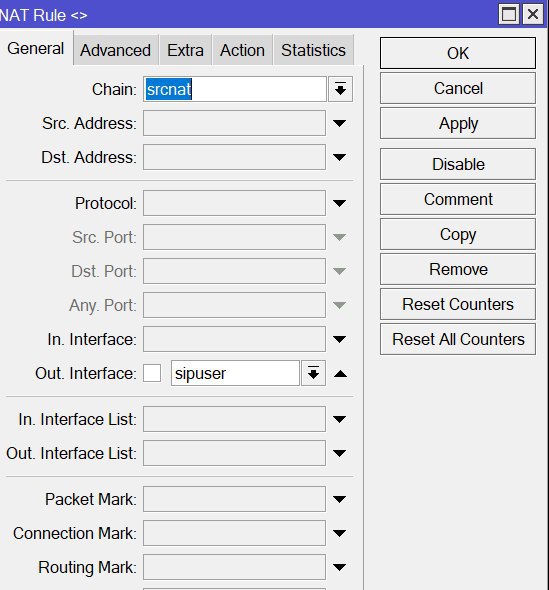Maximize the NAT Rule window
Image resolution: width=549 pixels, height=590 pixels.
(x=509, y=14)
